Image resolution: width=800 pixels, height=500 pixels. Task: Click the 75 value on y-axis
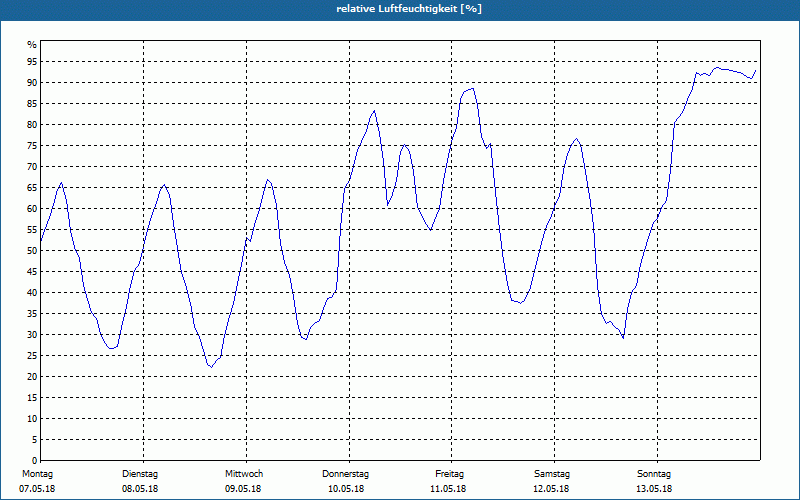tap(32, 146)
